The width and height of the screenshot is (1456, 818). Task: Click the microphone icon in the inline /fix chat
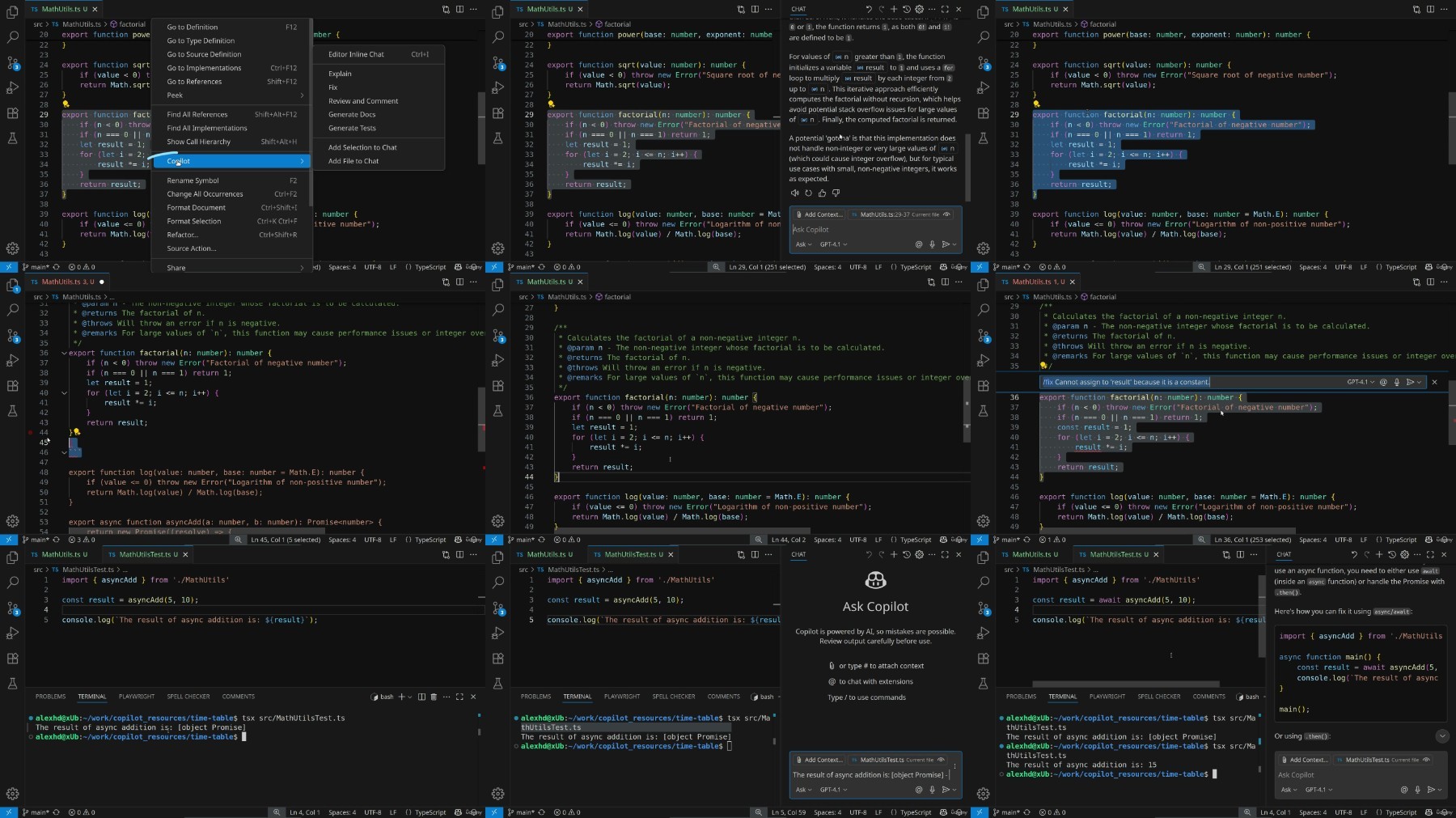click(x=1397, y=382)
